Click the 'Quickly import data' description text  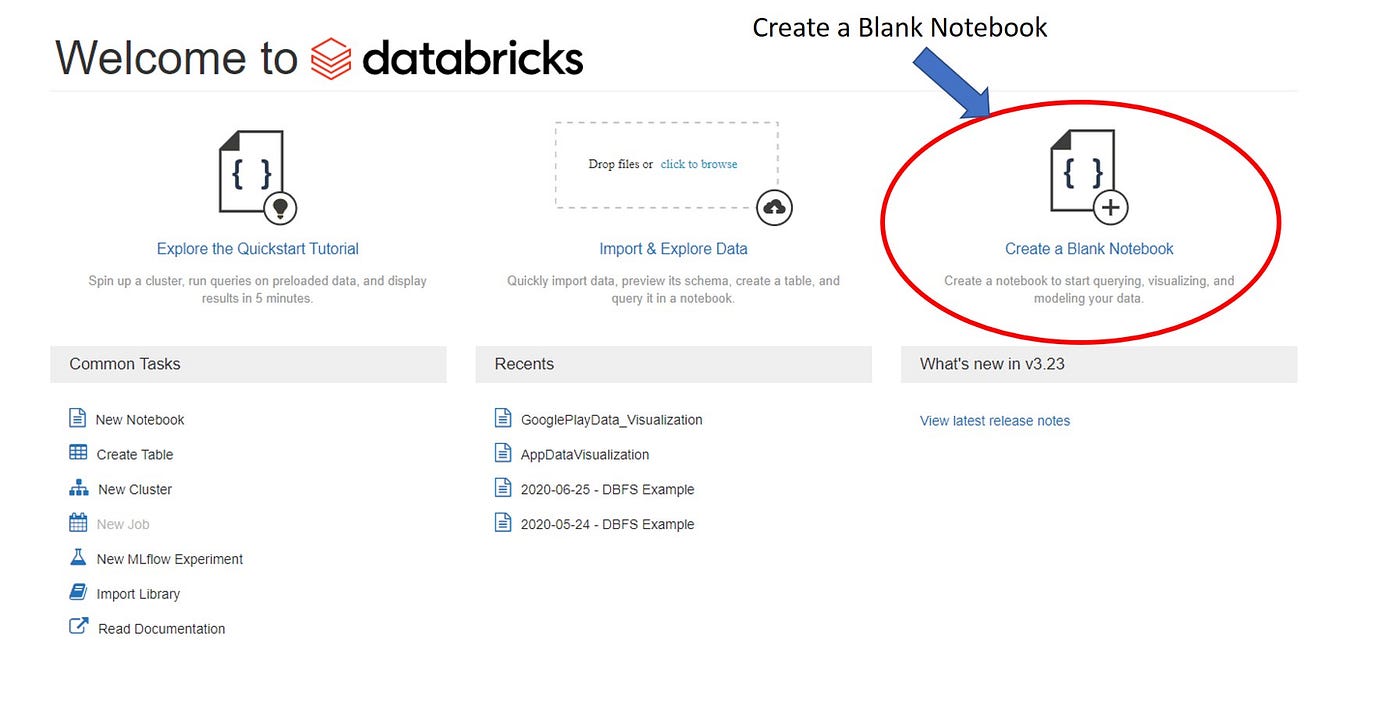point(674,289)
